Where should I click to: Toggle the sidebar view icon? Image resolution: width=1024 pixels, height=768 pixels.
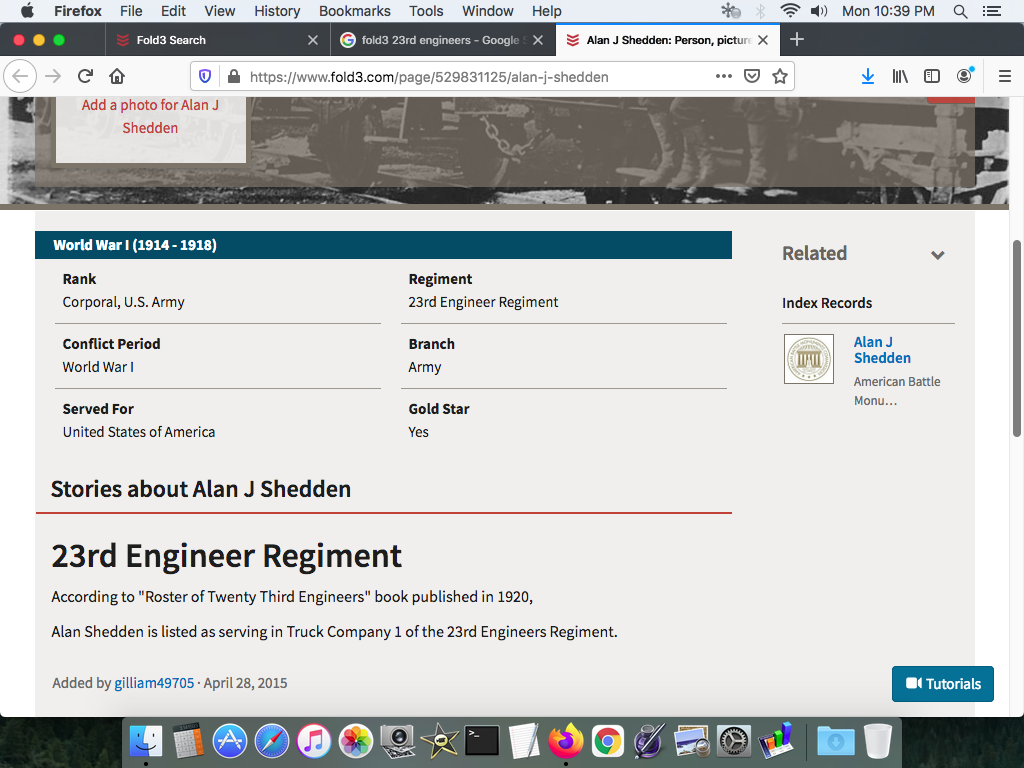931,76
